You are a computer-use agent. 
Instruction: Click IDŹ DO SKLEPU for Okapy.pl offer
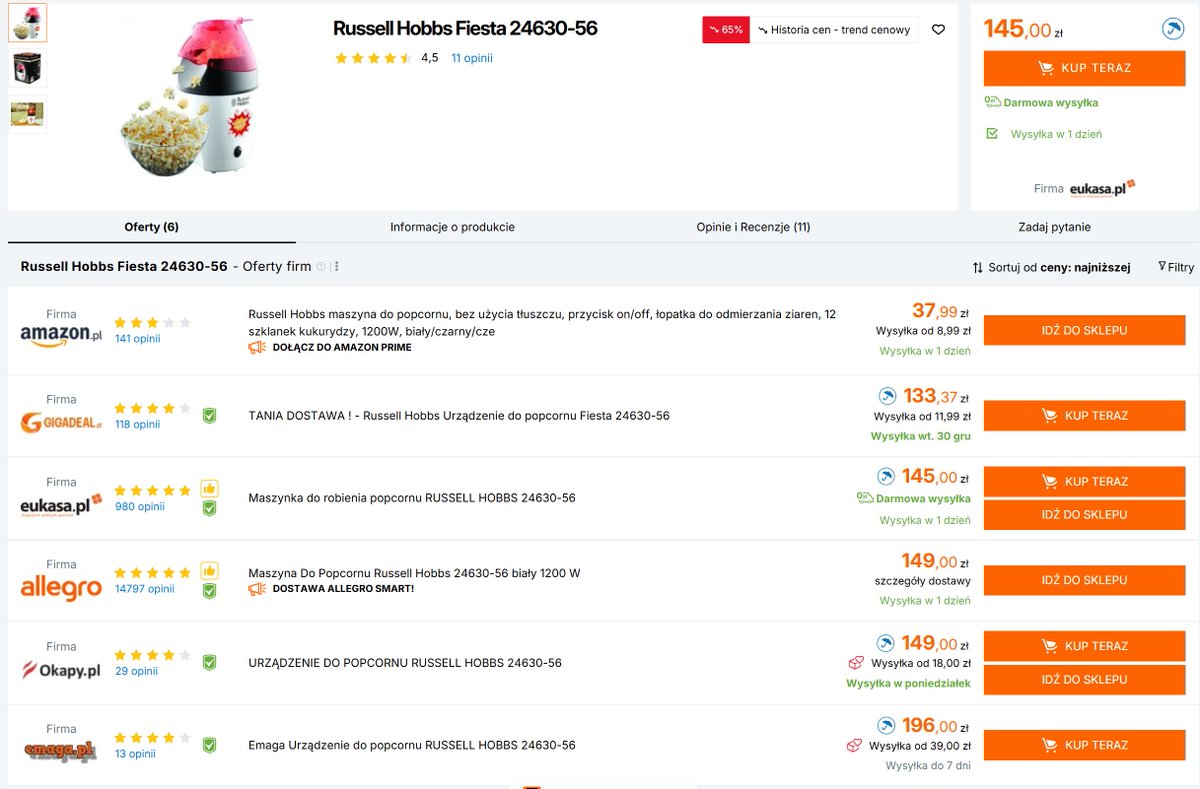point(1084,679)
